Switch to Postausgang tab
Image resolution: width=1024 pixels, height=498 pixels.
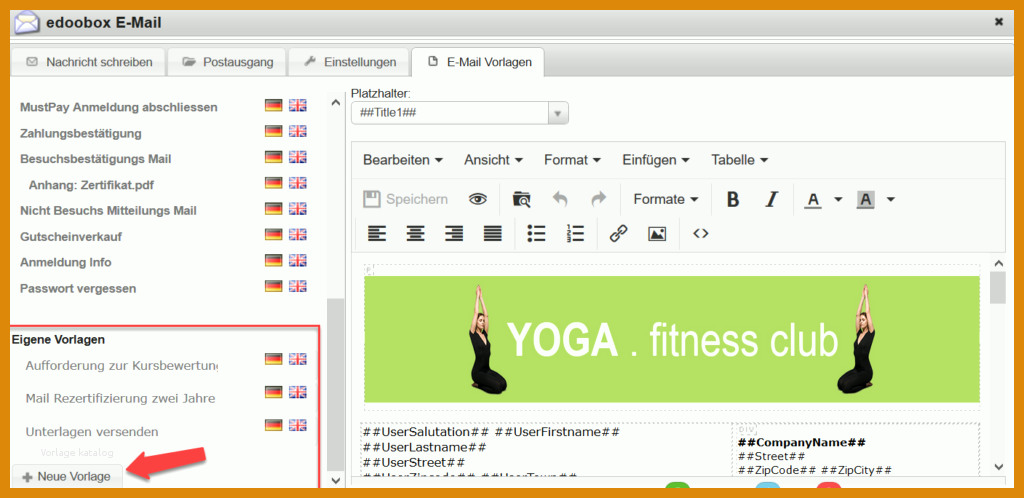[x=227, y=62]
